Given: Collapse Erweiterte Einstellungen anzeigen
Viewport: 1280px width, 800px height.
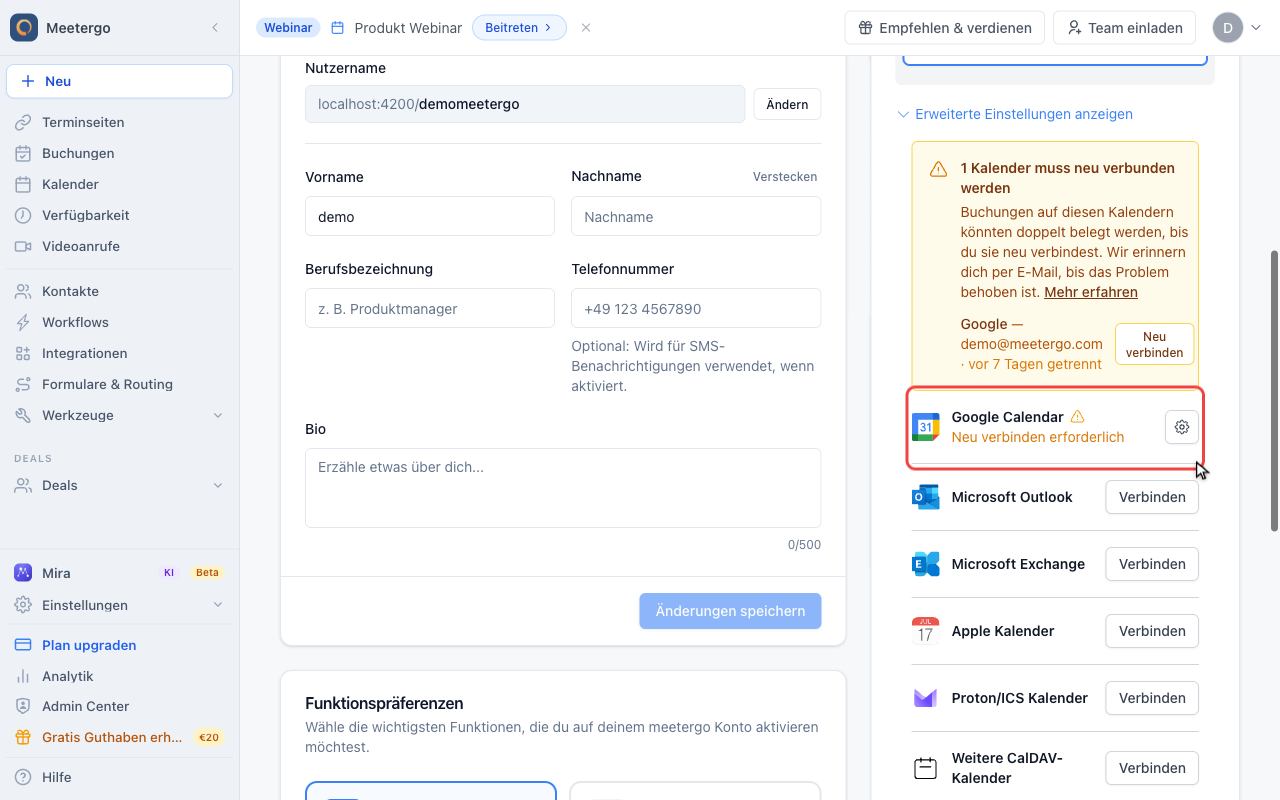Looking at the screenshot, I should (1015, 114).
